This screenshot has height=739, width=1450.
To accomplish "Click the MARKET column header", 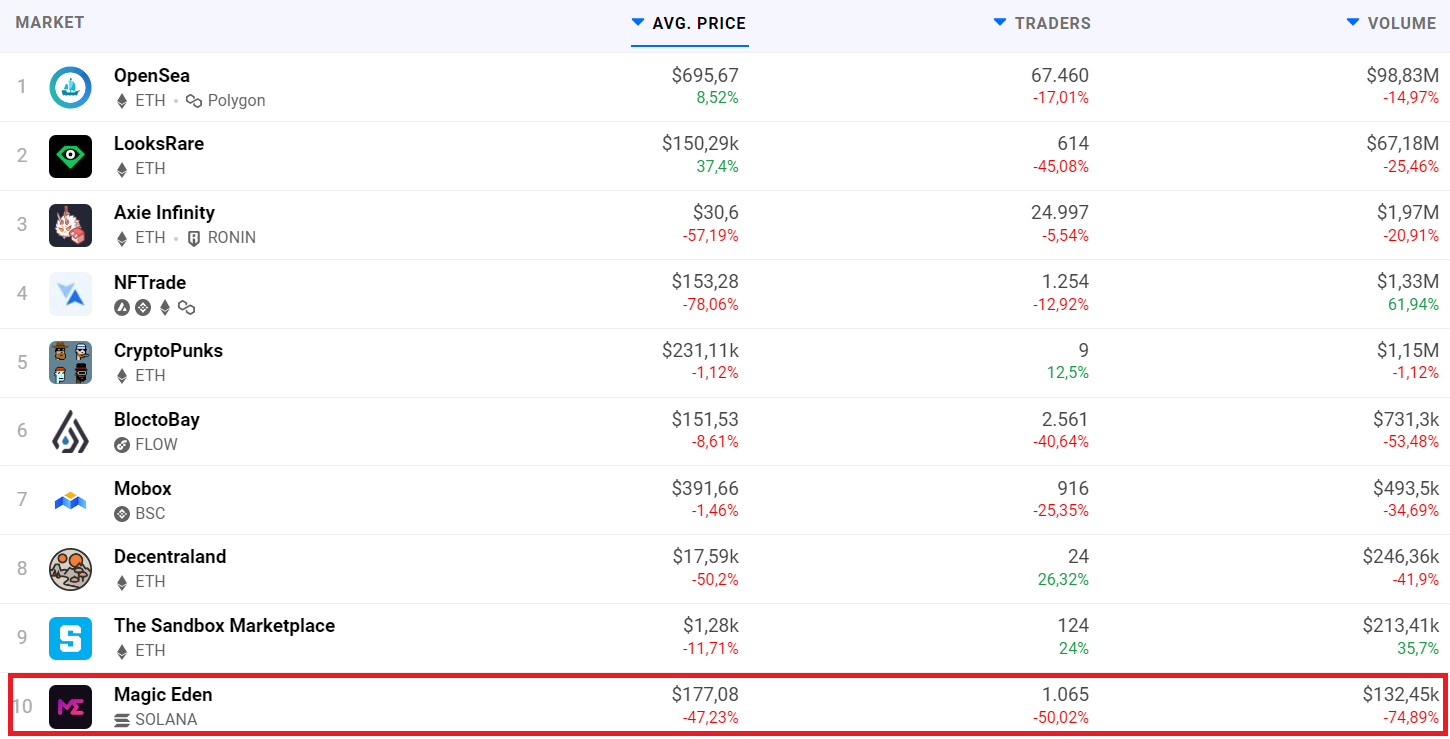I will click(50, 22).
